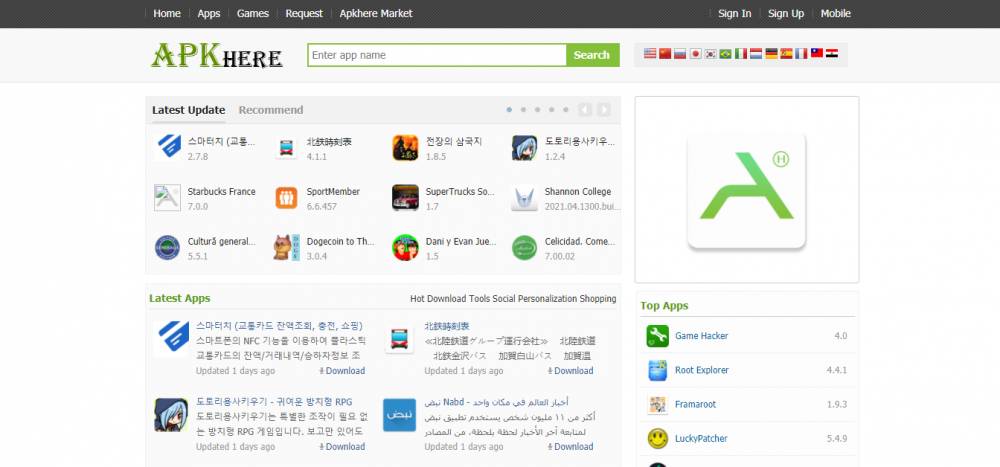
Task: Select the Taiwan flag language
Action: tap(816, 54)
